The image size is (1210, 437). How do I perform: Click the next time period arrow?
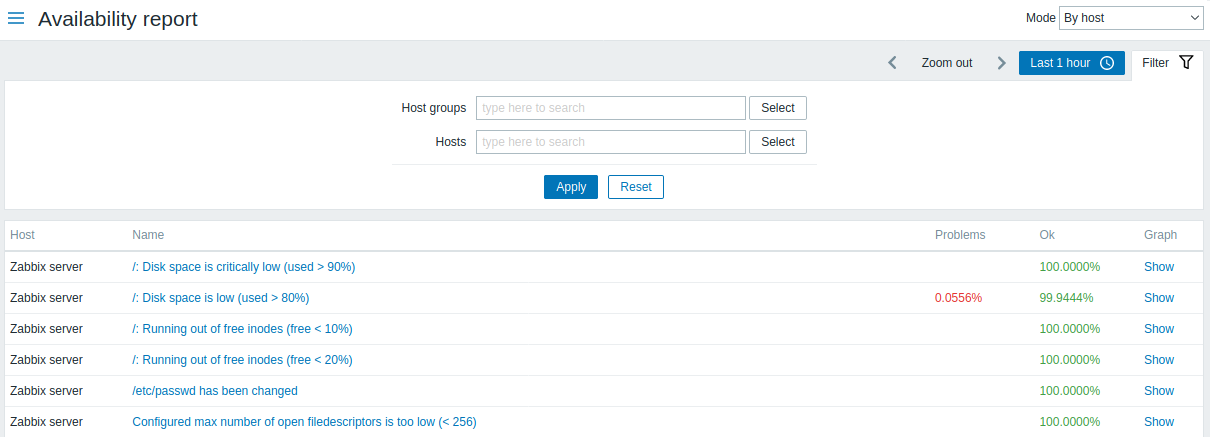[1001, 63]
